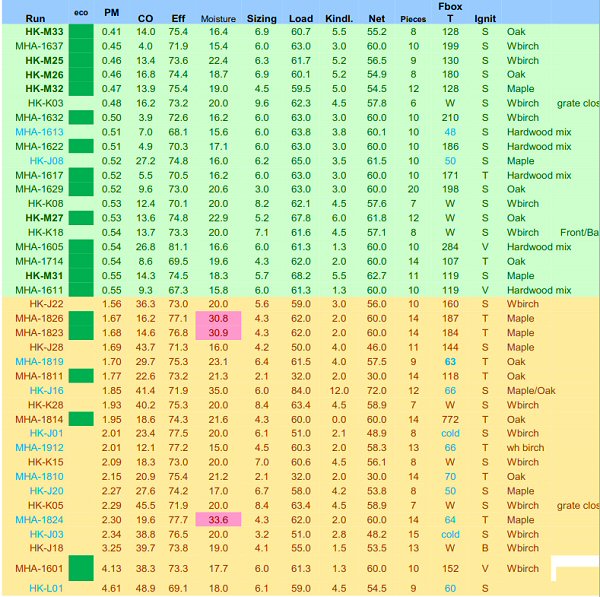Select the blue run link MHA-1824
The width and height of the screenshot is (600, 597).
[x=39, y=520]
